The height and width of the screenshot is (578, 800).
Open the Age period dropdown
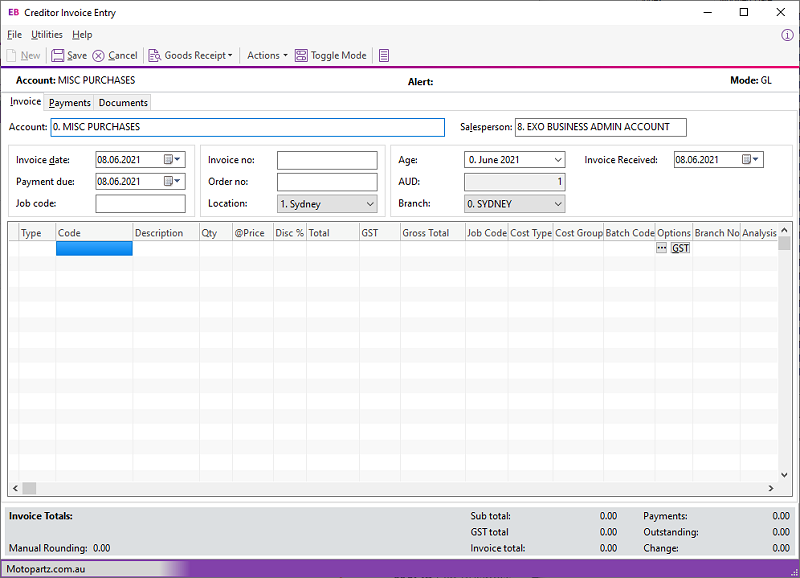tap(557, 159)
